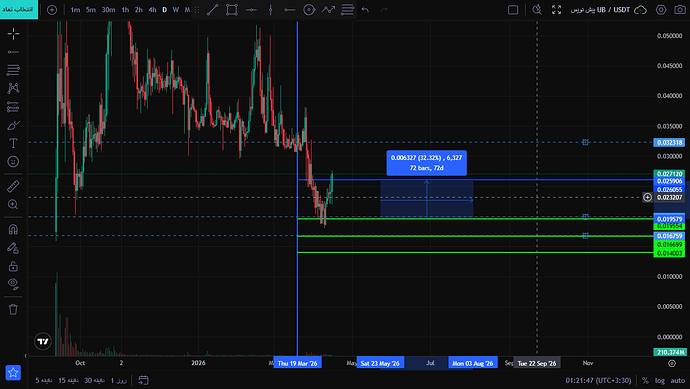Select the D daily timeframe
The image size is (690, 389).
165,10
